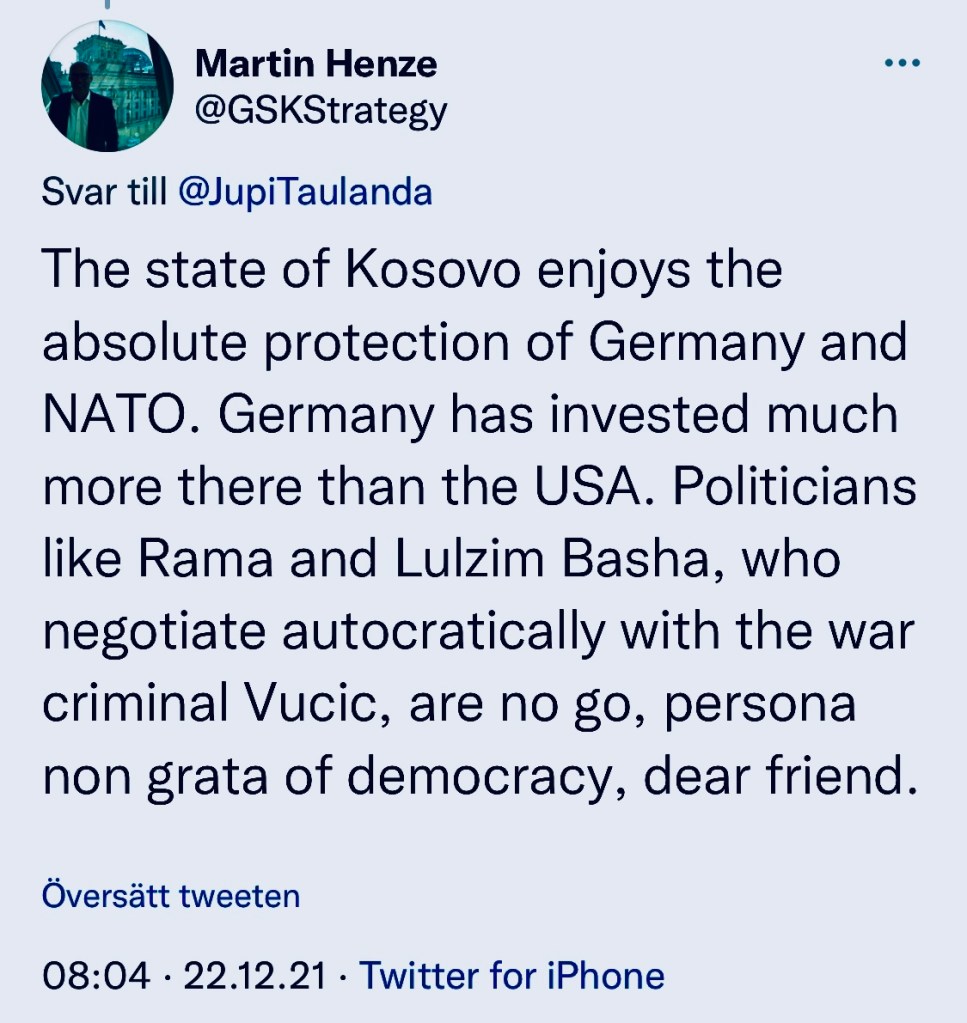Click the @GSKStrategy handle
967x1023 pixels.
(x=320, y=110)
